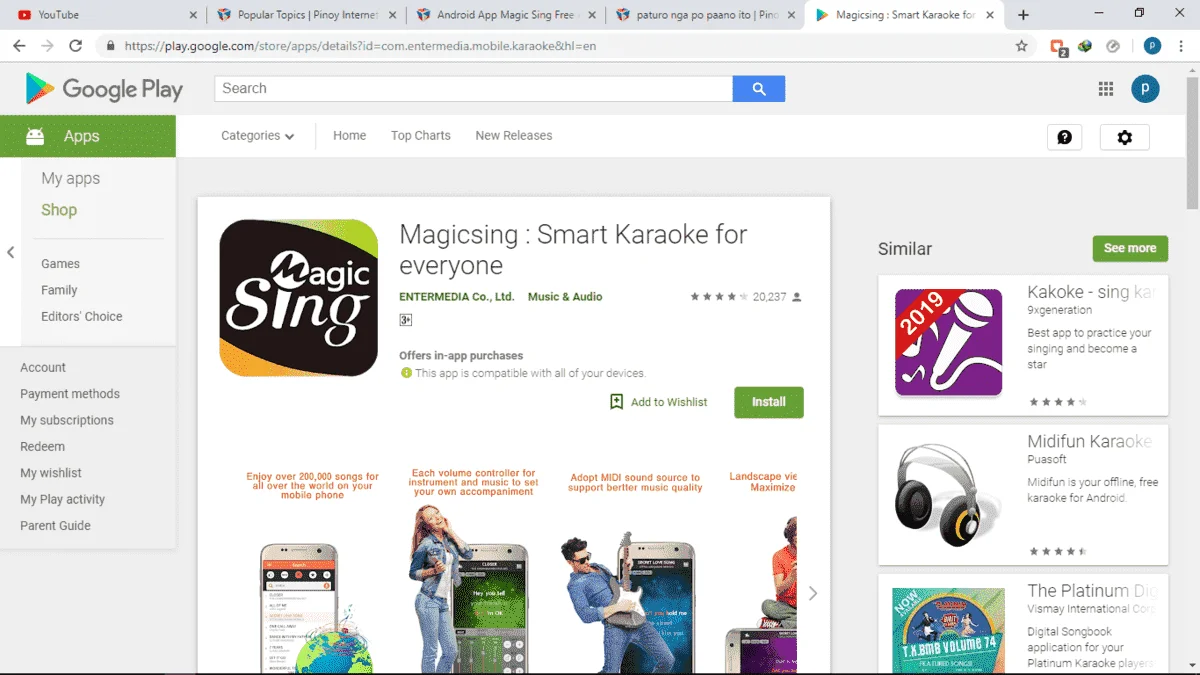This screenshot has width=1200, height=675.
Task: Click the blue search magnifier button
Action: pos(759,89)
